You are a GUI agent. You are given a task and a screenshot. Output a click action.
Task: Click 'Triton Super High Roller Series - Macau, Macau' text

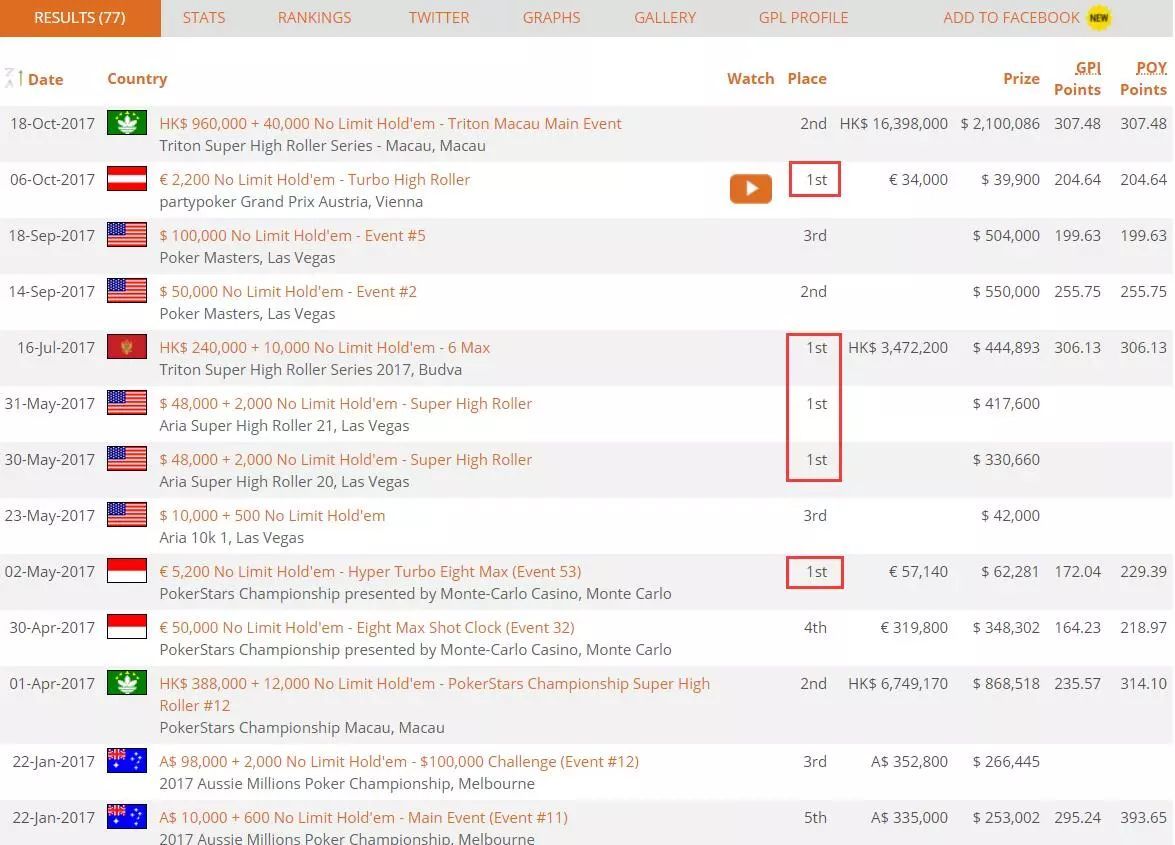(322, 145)
